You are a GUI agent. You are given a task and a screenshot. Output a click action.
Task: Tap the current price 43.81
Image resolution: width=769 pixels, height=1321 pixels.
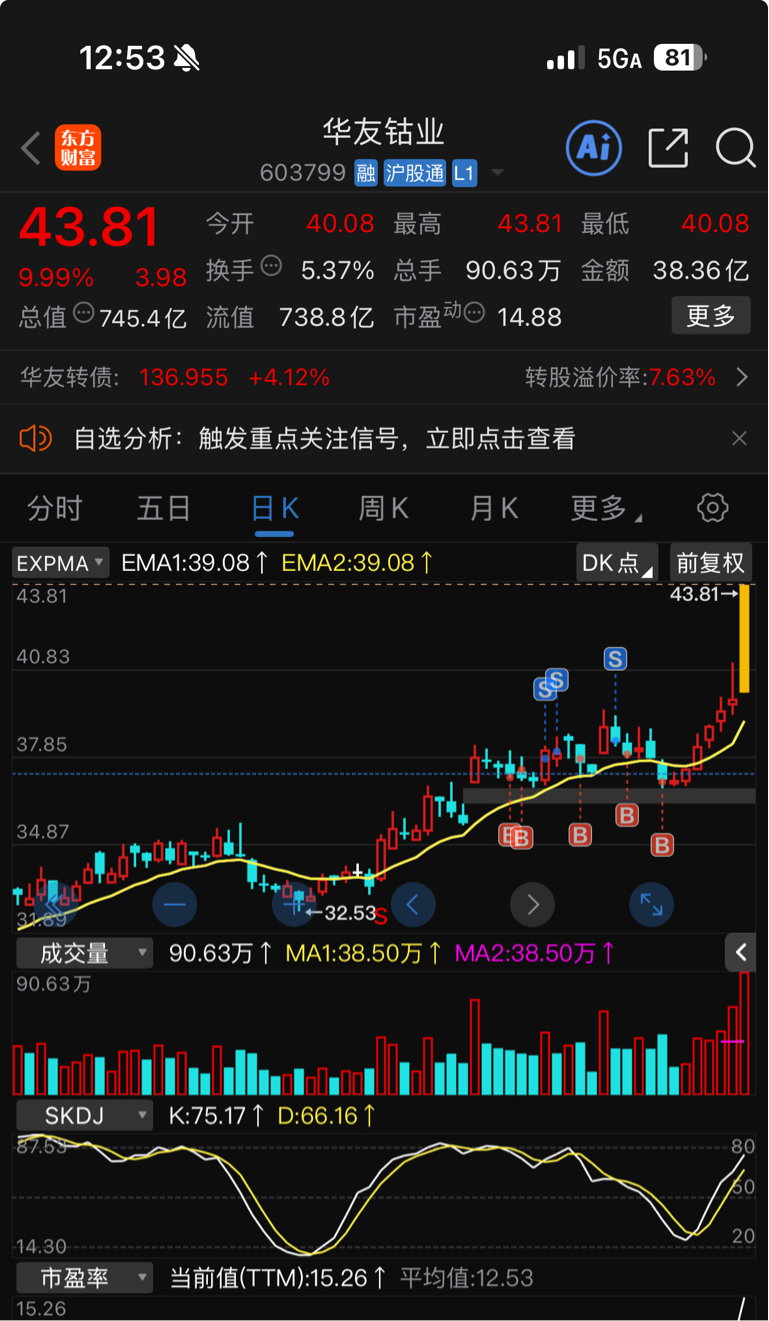tap(89, 227)
